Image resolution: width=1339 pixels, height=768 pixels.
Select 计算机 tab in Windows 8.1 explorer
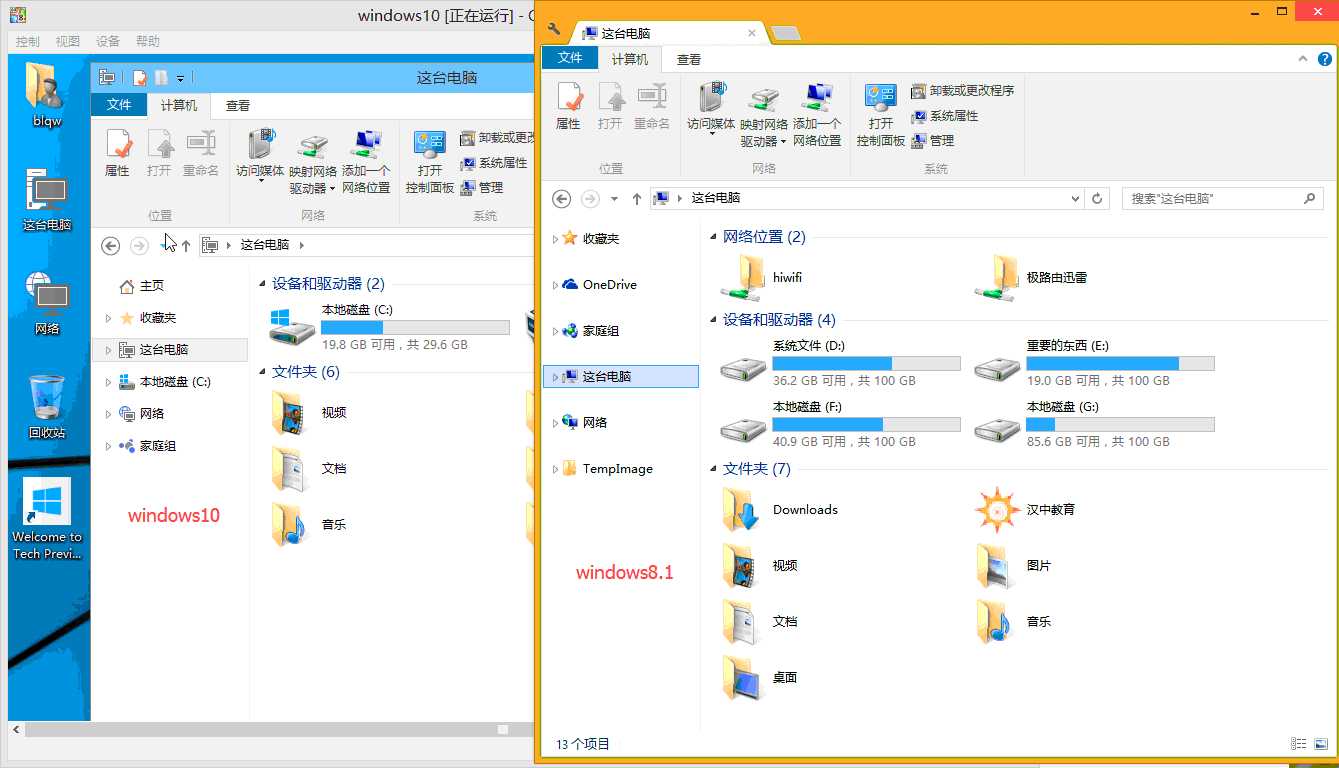pyautogui.click(x=630, y=59)
